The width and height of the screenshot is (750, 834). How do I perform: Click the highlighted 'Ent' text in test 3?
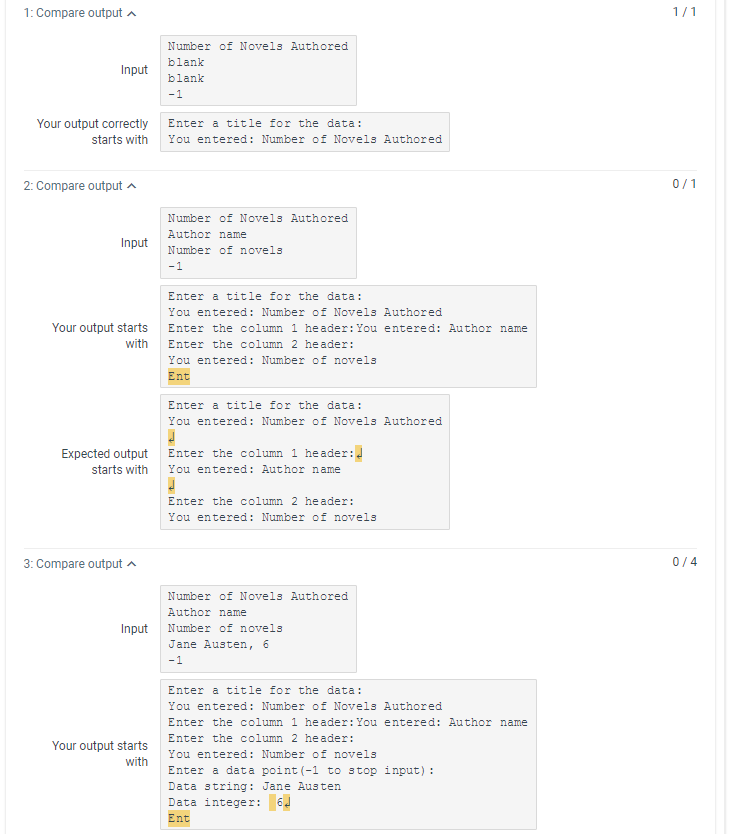pos(178,818)
